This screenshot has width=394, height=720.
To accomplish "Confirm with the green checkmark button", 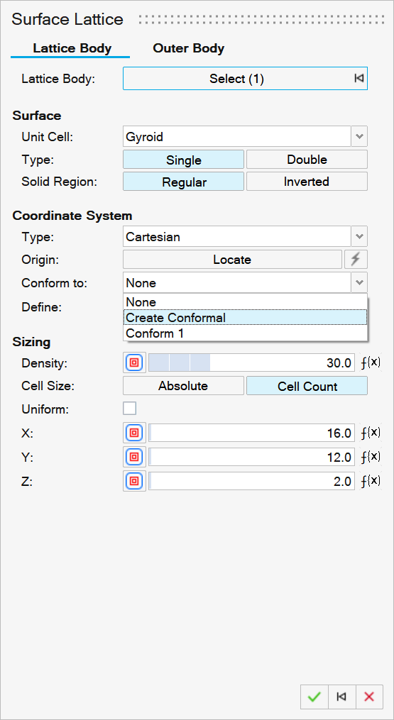I will tap(314, 697).
